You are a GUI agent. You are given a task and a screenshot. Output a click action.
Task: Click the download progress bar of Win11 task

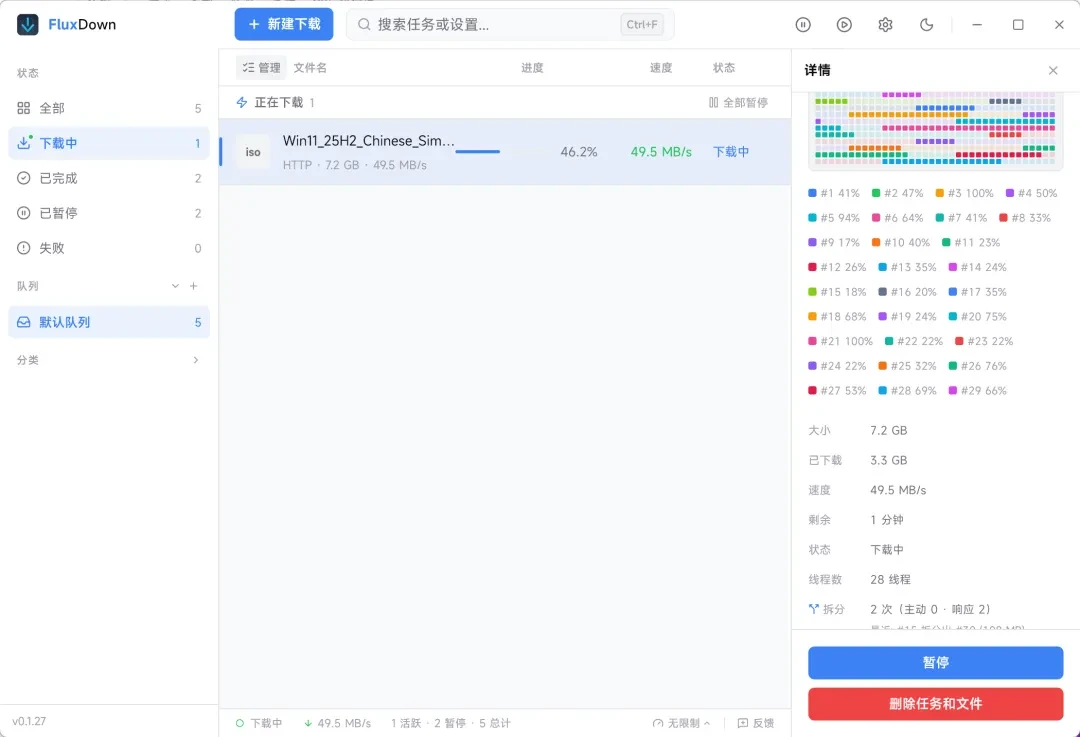pyautogui.click(x=478, y=152)
